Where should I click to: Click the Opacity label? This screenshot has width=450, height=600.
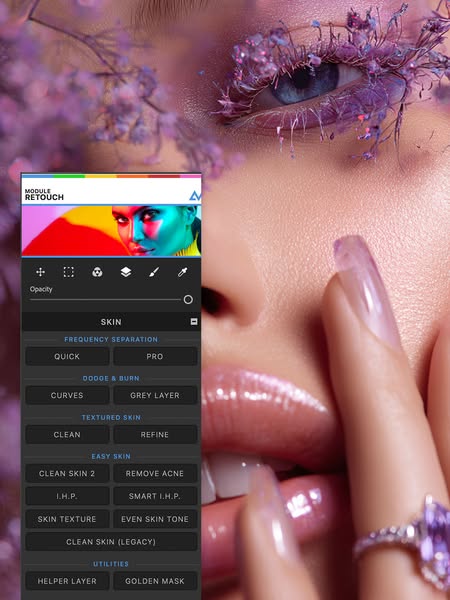point(41,289)
